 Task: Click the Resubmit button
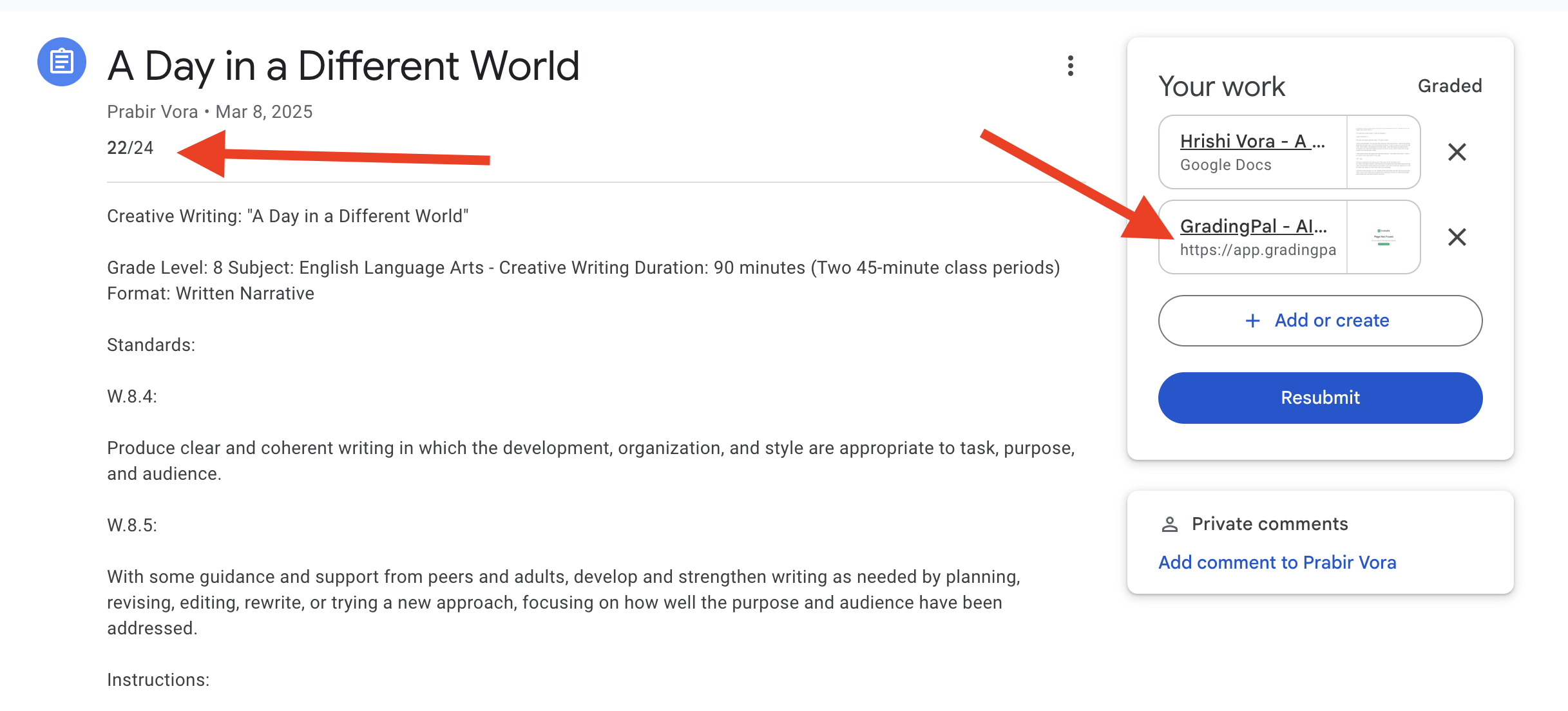point(1319,397)
